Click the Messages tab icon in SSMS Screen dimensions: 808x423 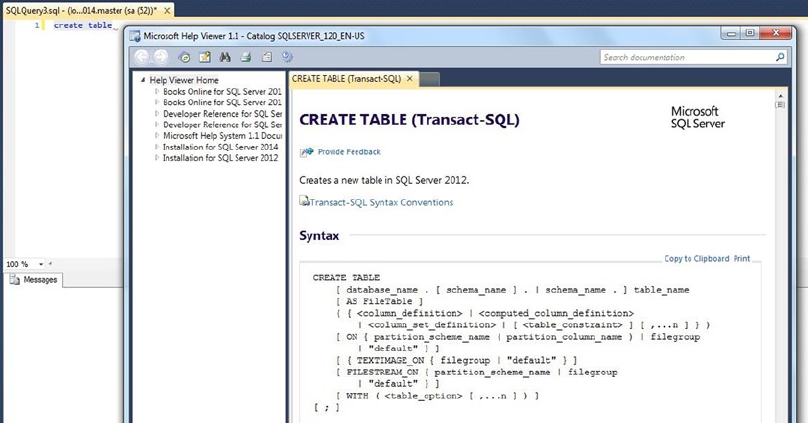point(15,280)
